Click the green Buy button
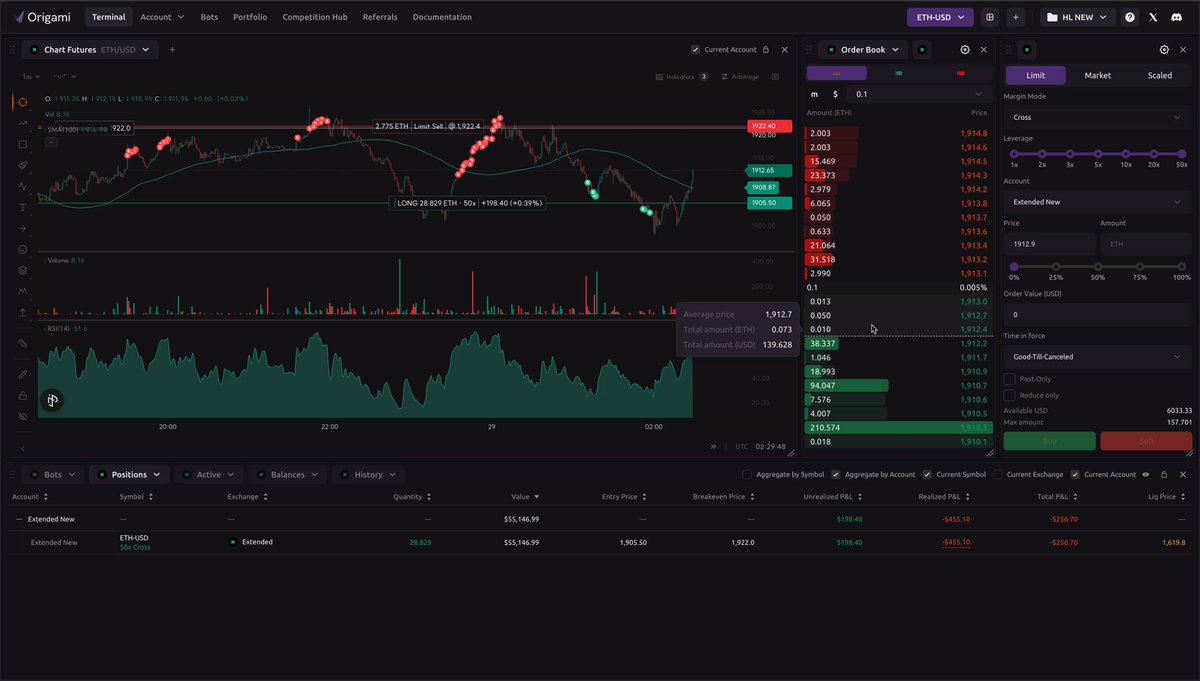1200x681 pixels. coord(1050,441)
